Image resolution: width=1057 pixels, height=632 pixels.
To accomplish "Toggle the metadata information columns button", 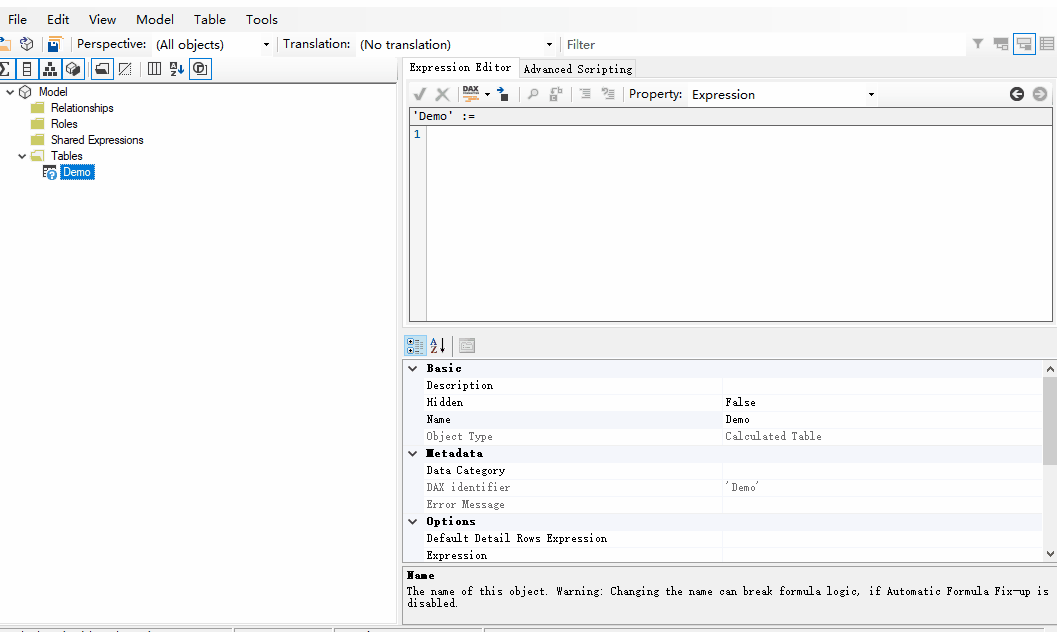I will [x=154, y=69].
